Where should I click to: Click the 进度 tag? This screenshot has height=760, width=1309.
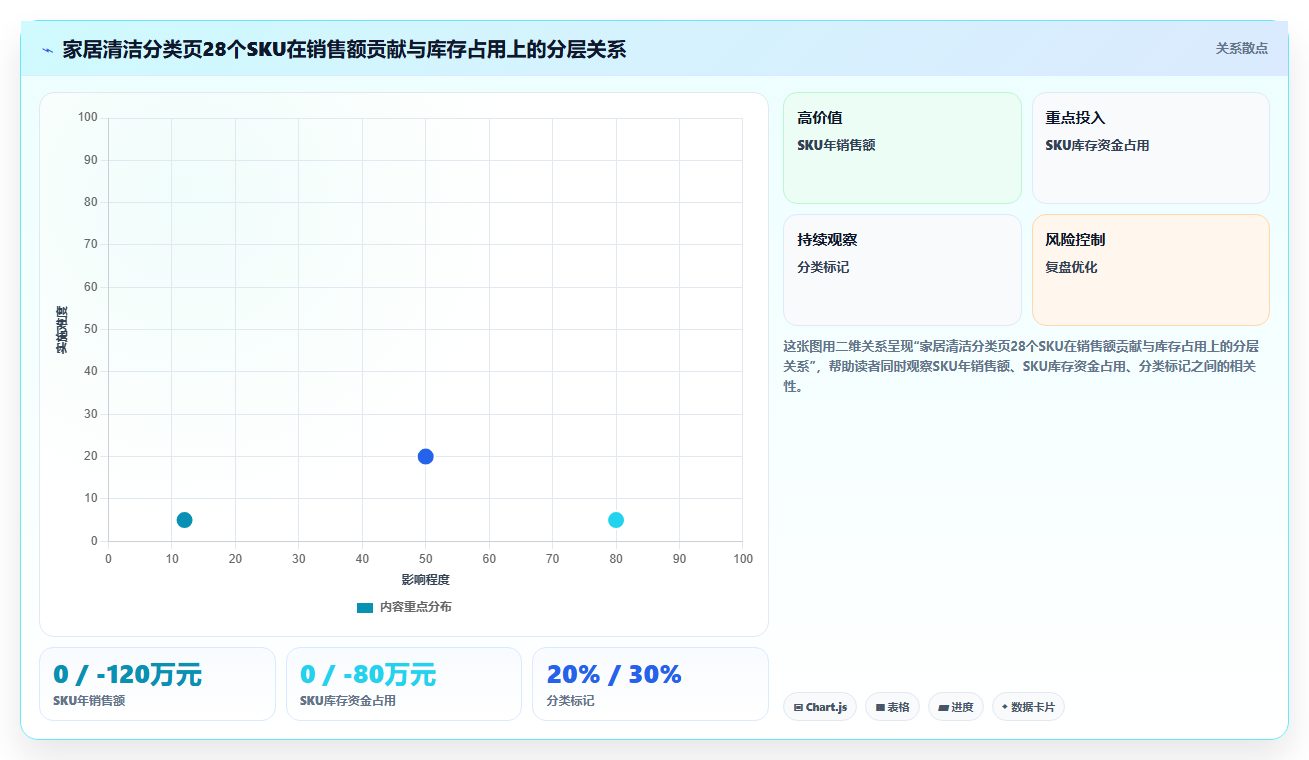(x=956, y=707)
